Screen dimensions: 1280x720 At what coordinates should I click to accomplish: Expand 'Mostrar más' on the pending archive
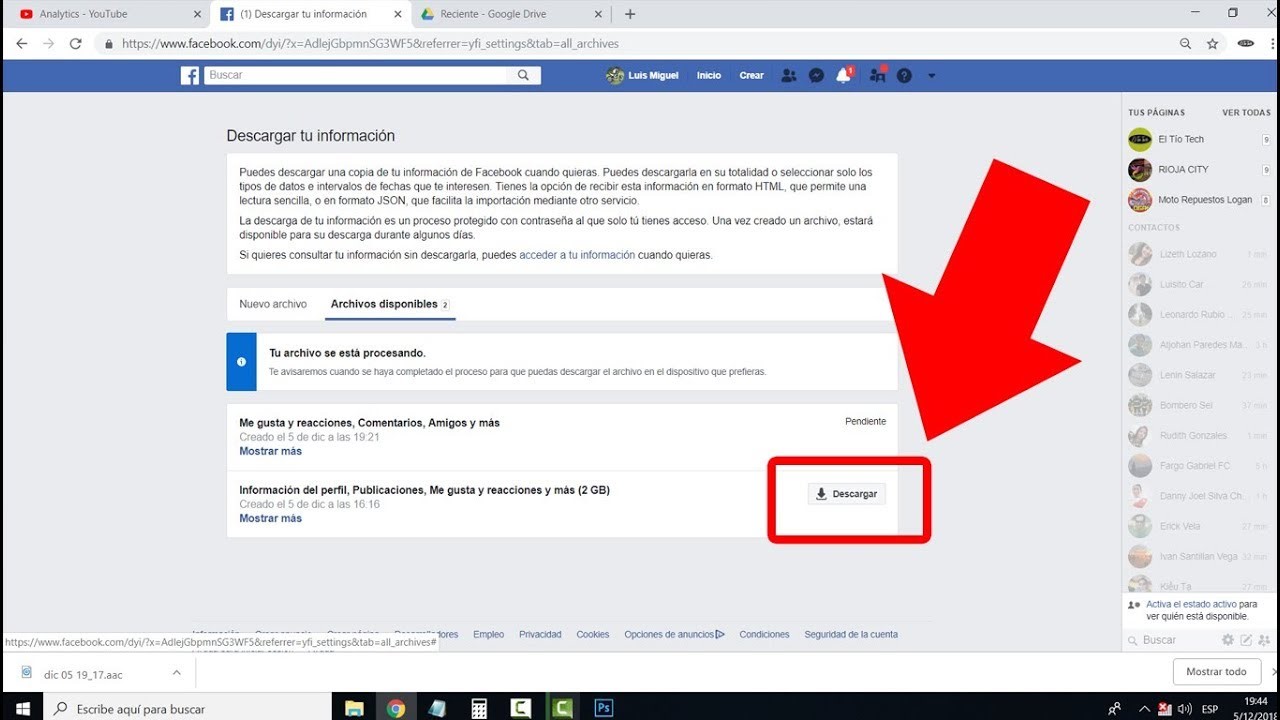(x=270, y=450)
